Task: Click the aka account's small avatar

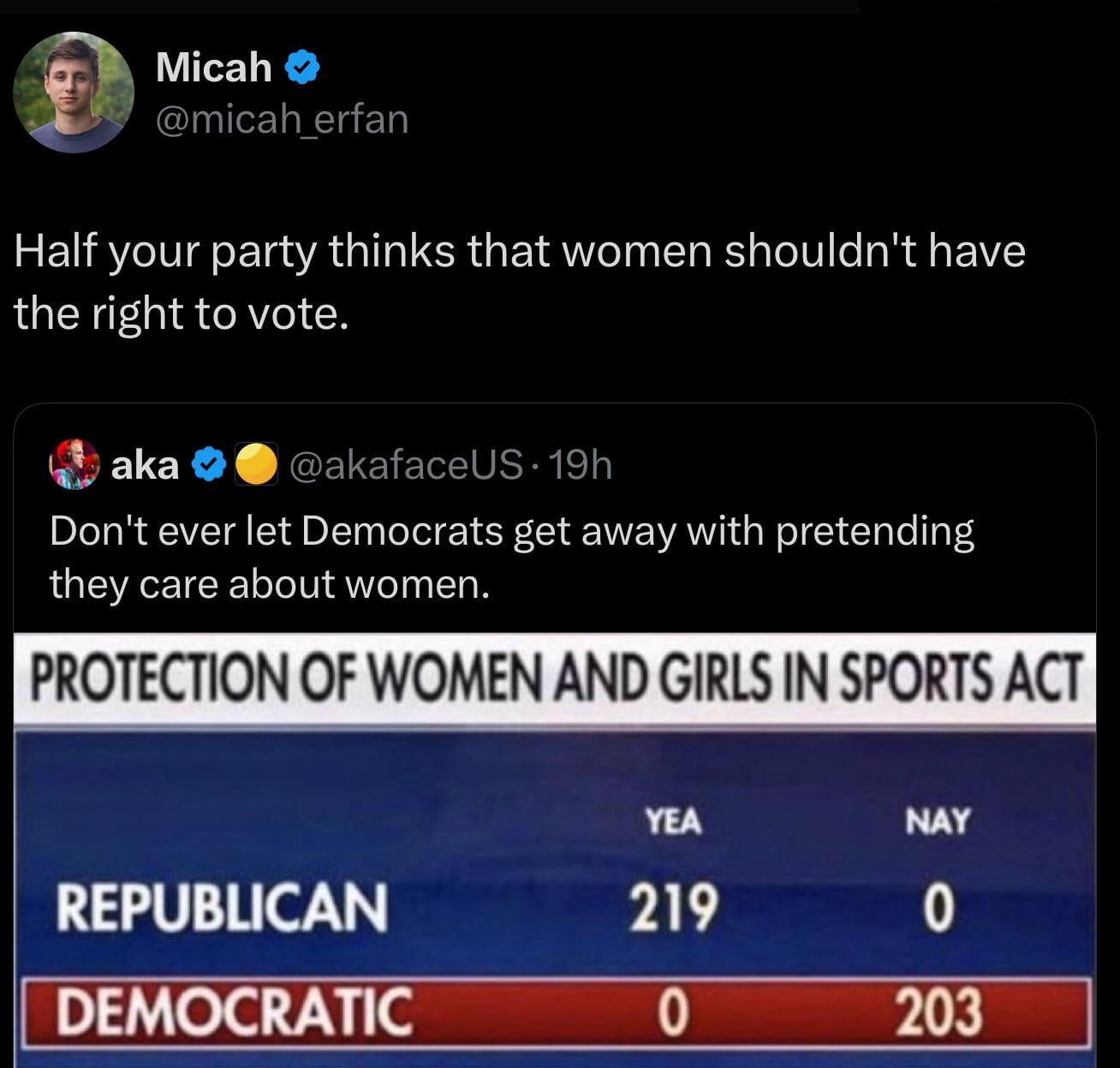Action: click(76, 465)
